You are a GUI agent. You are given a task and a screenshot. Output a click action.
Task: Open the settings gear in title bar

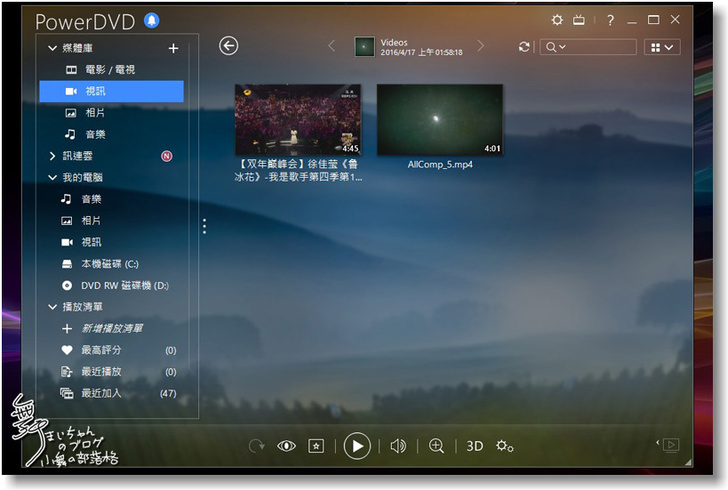pyautogui.click(x=558, y=20)
